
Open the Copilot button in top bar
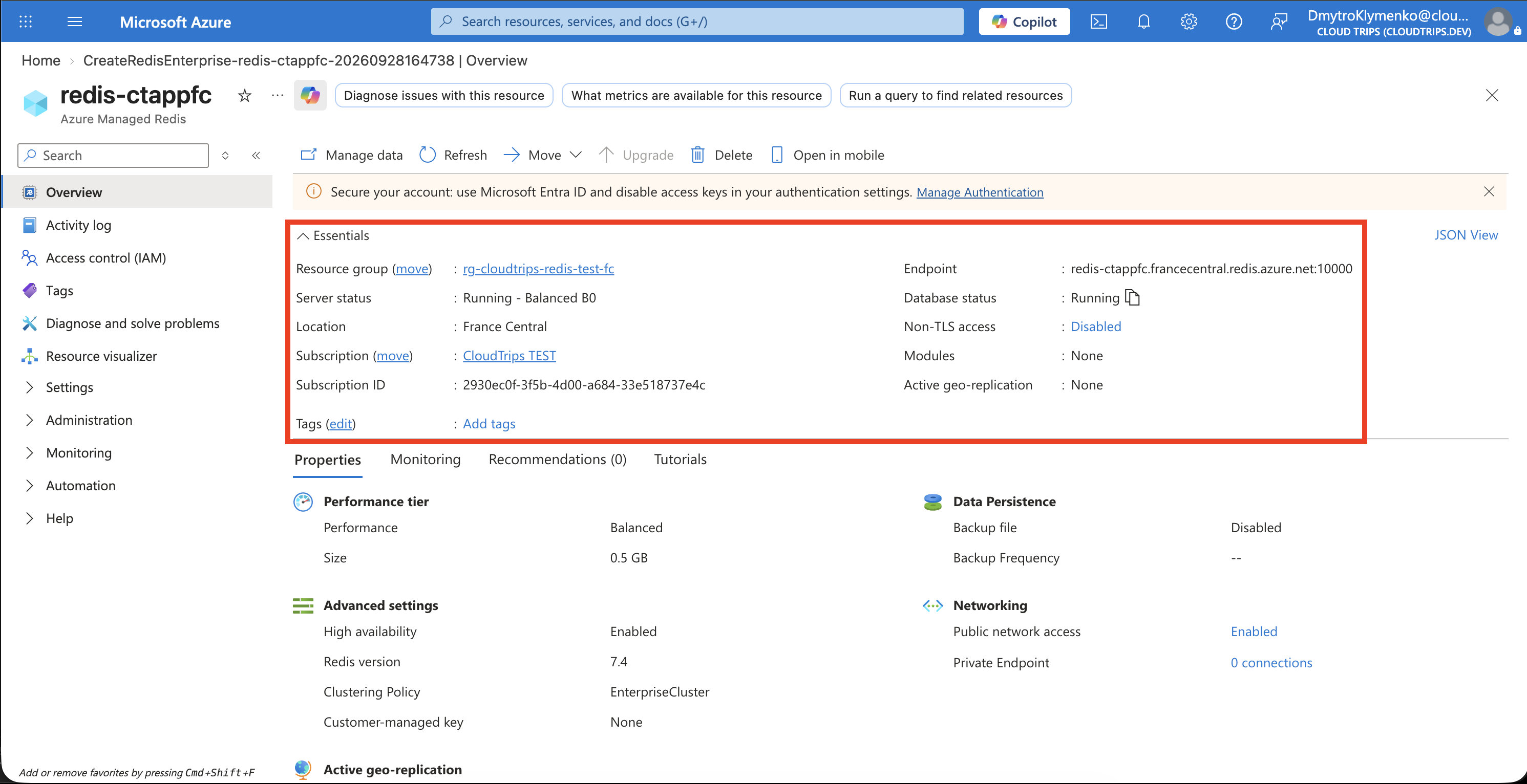1024,22
